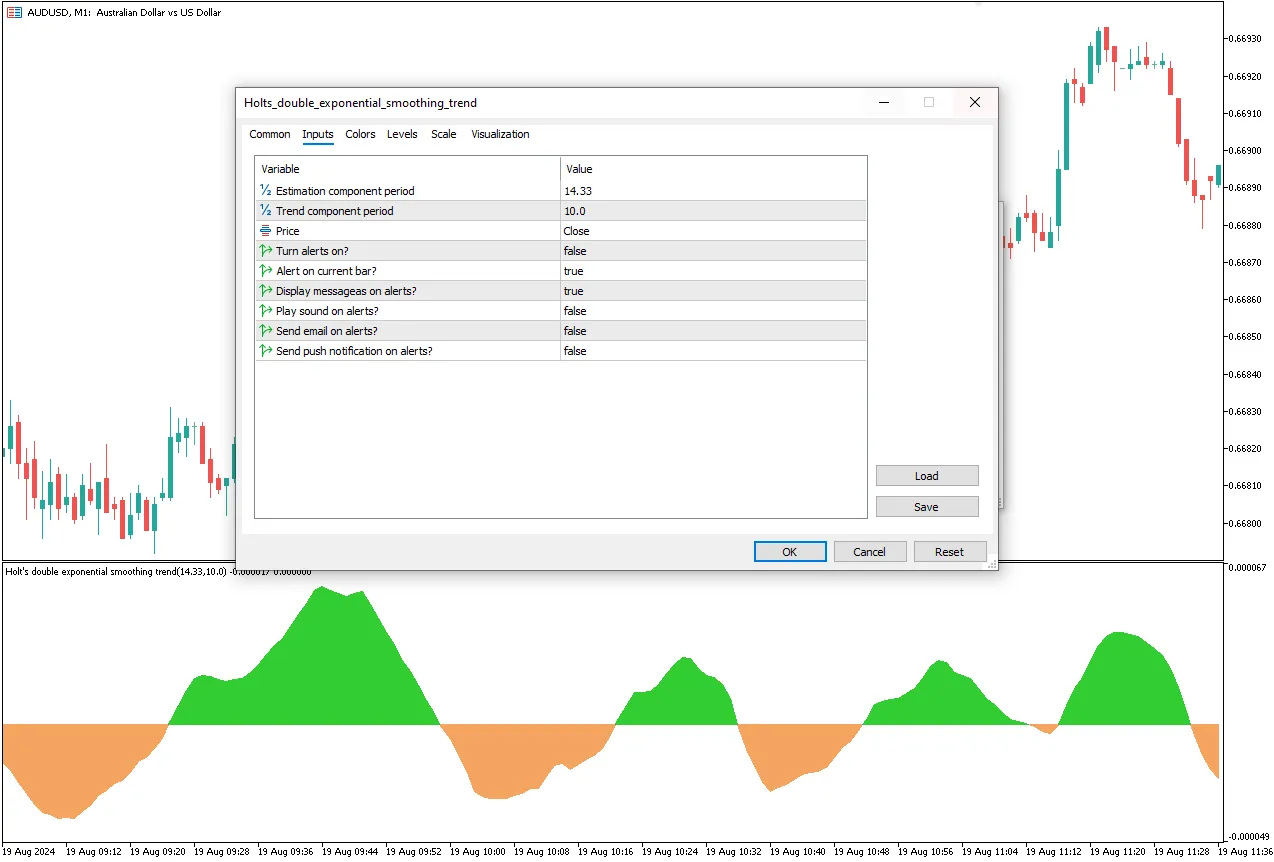Click the AUDUSD chart icon in title
1274x862 pixels.
[14, 13]
